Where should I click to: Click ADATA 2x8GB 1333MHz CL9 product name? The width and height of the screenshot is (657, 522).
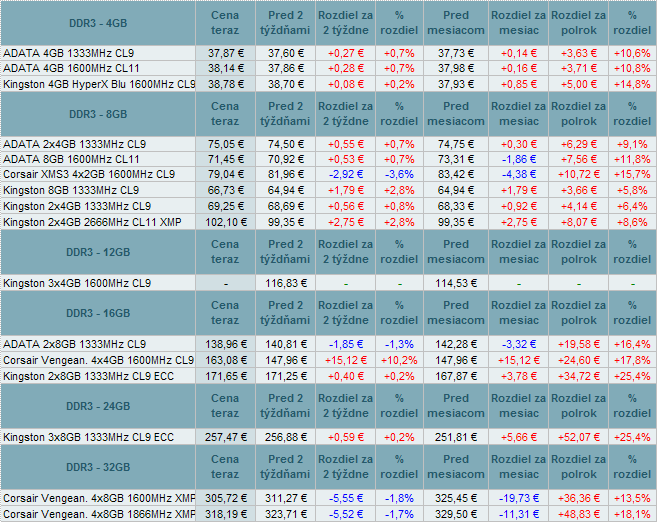75,344
